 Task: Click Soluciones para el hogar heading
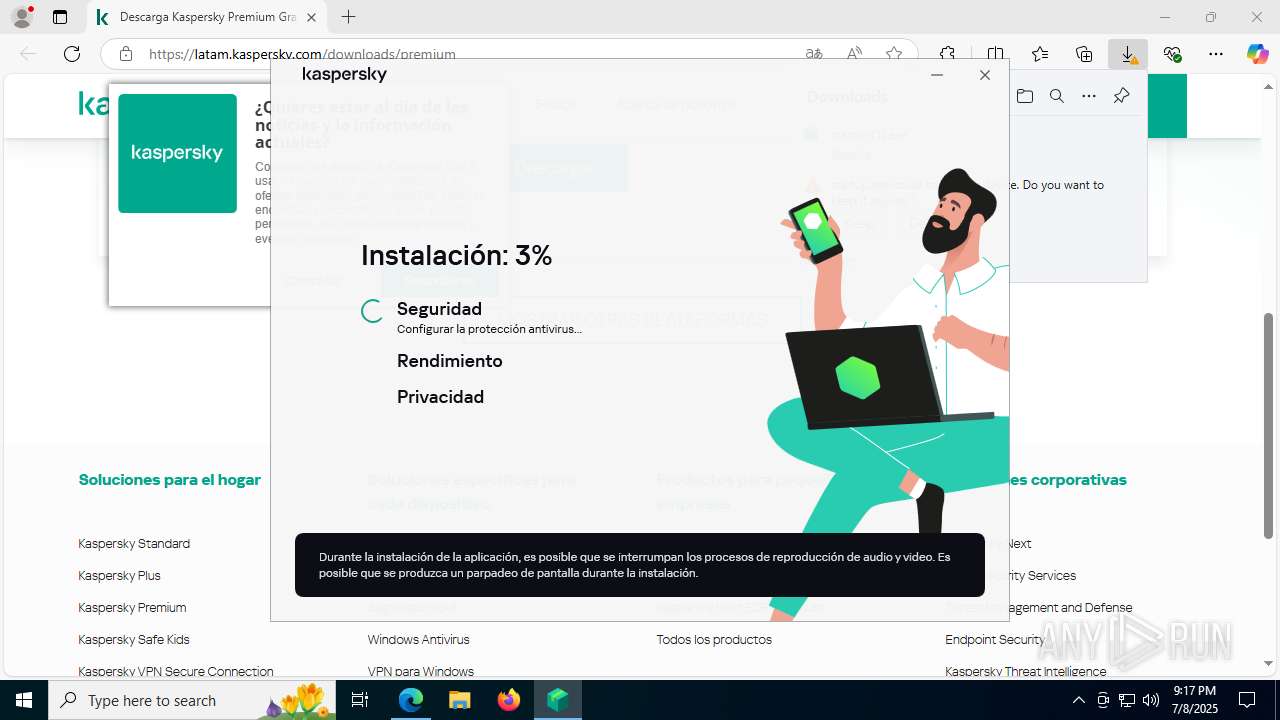pyautogui.click(x=170, y=480)
